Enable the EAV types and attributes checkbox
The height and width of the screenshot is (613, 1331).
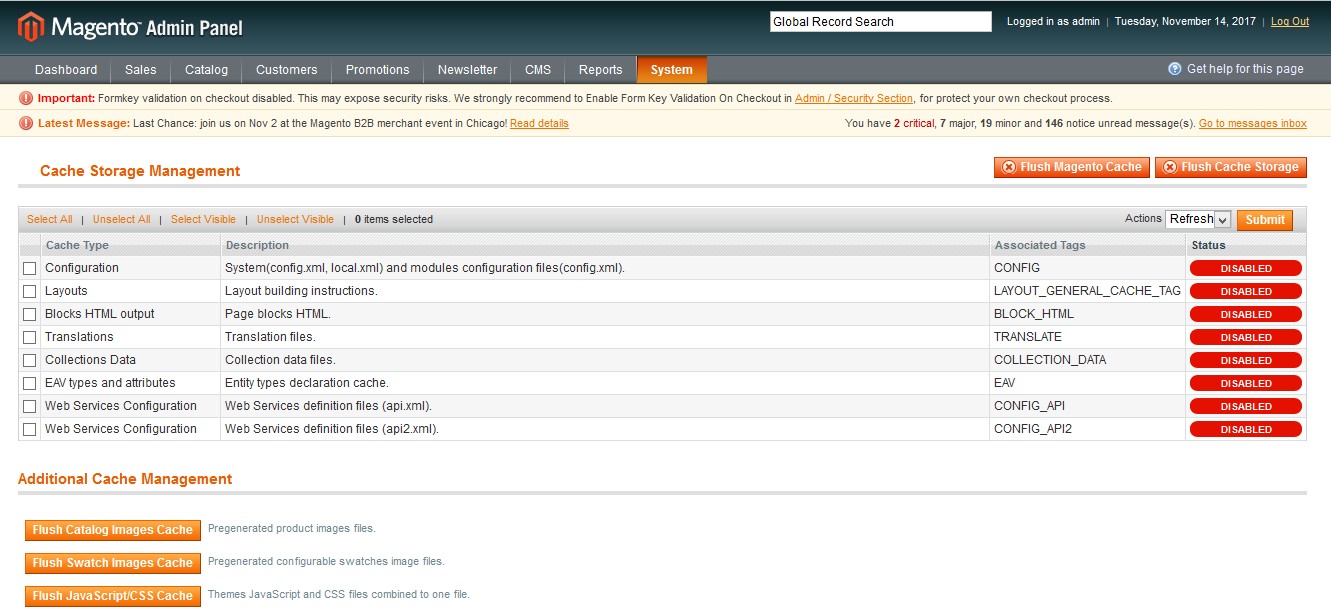(x=30, y=383)
